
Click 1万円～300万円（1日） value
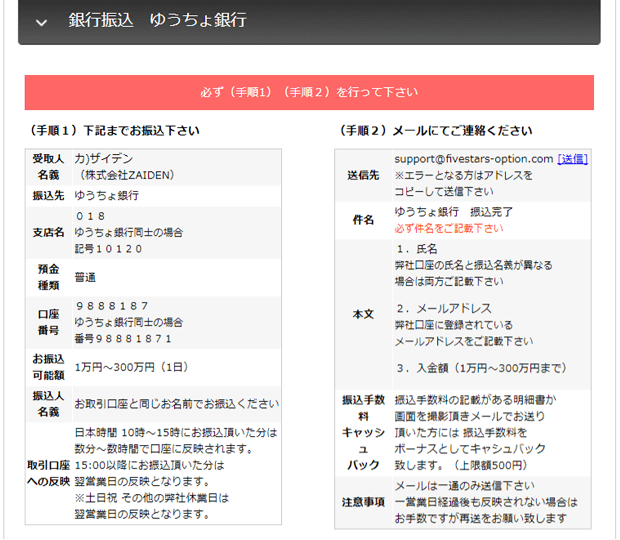(x=132, y=367)
